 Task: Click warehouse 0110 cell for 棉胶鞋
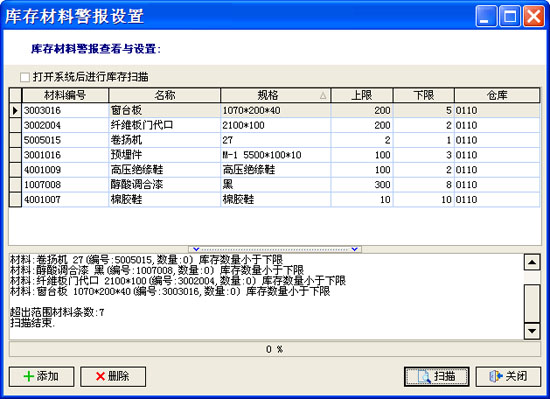497,200
